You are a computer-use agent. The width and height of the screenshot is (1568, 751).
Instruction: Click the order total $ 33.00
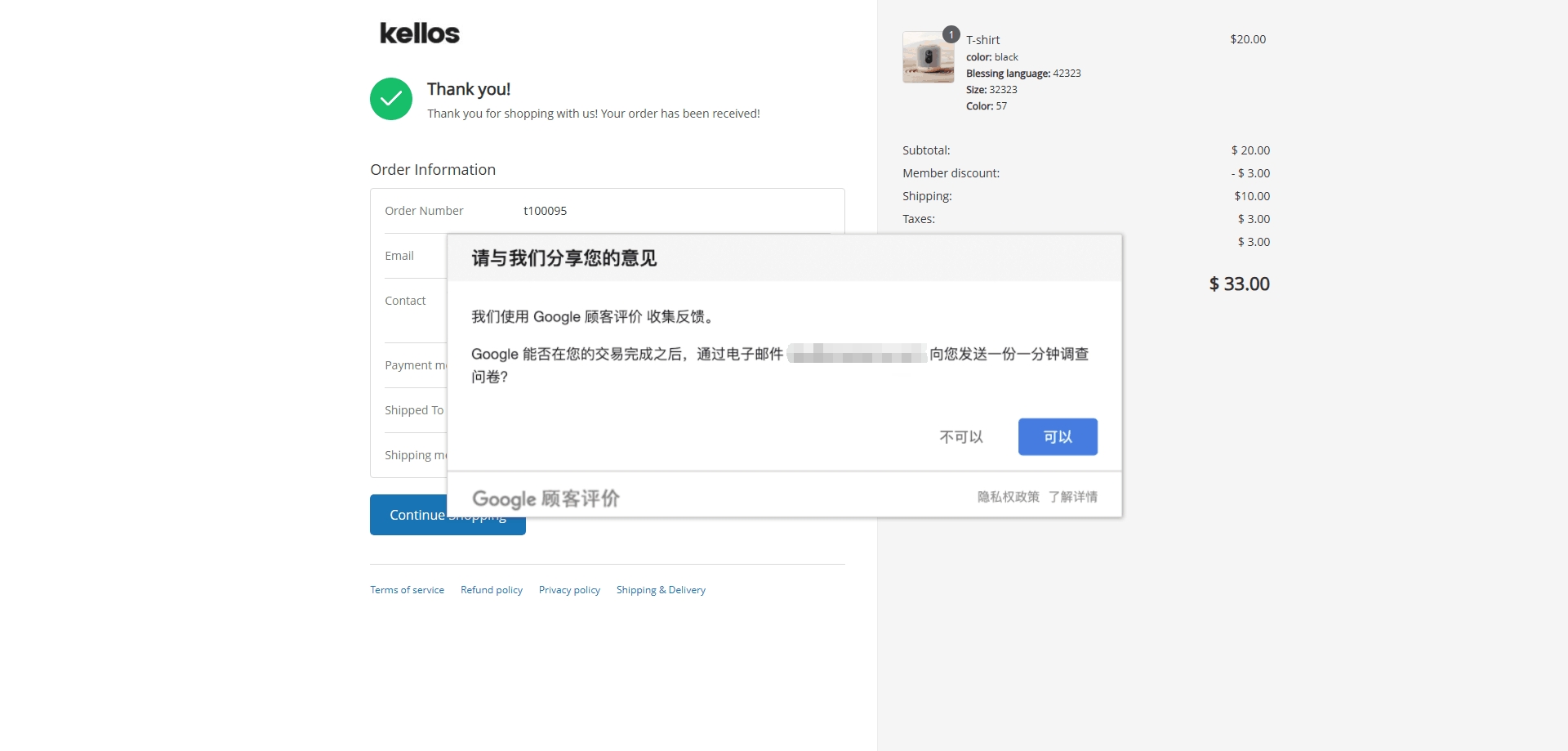click(1239, 284)
